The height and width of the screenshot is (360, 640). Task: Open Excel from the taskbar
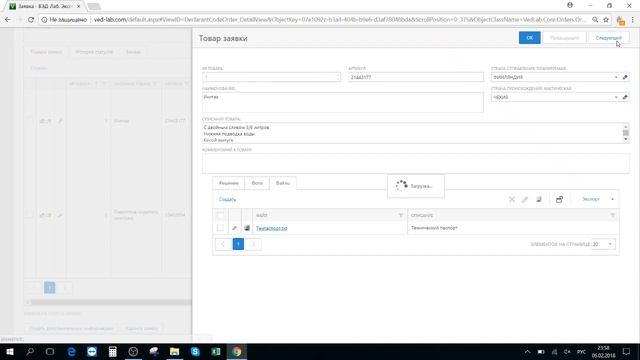point(216,351)
